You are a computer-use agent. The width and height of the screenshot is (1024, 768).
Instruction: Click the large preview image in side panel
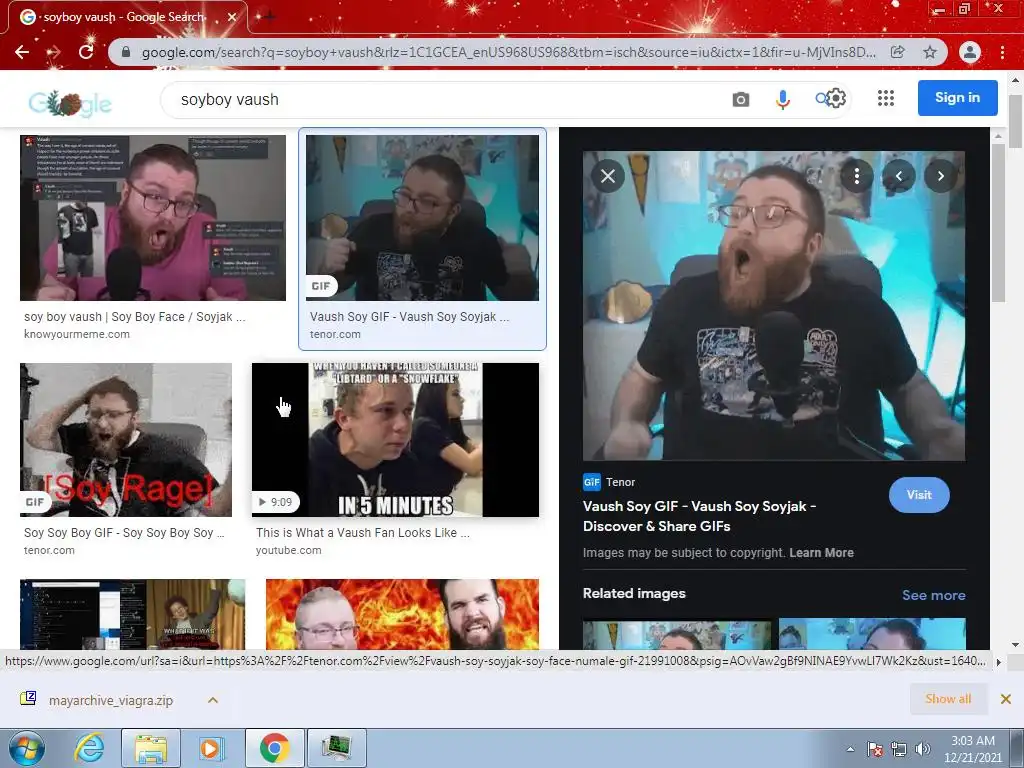pyautogui.click(x=774, y=306)
